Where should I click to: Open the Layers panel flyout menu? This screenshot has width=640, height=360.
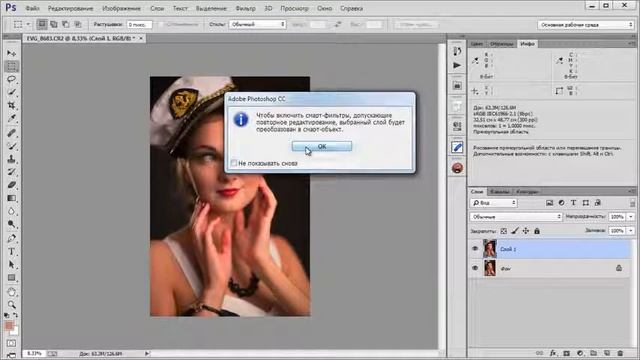pyautogui.click(x=632, y=191)
